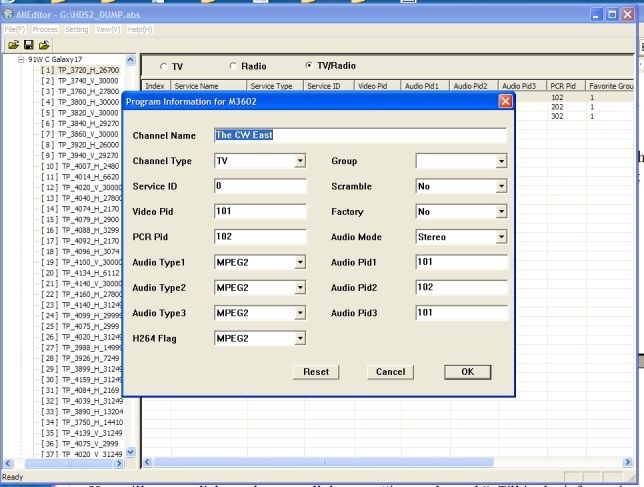Open the Audio Mode dropdown
Screen dimensions: 644x487
(501, 237)
